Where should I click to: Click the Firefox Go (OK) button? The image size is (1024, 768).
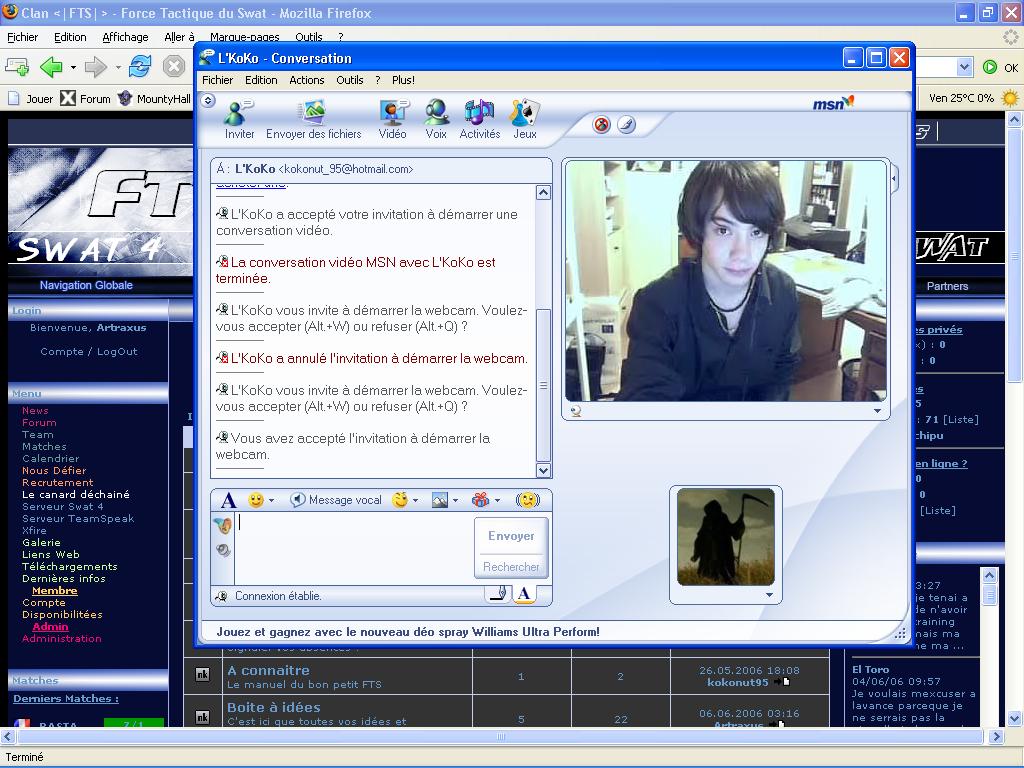1000,67
